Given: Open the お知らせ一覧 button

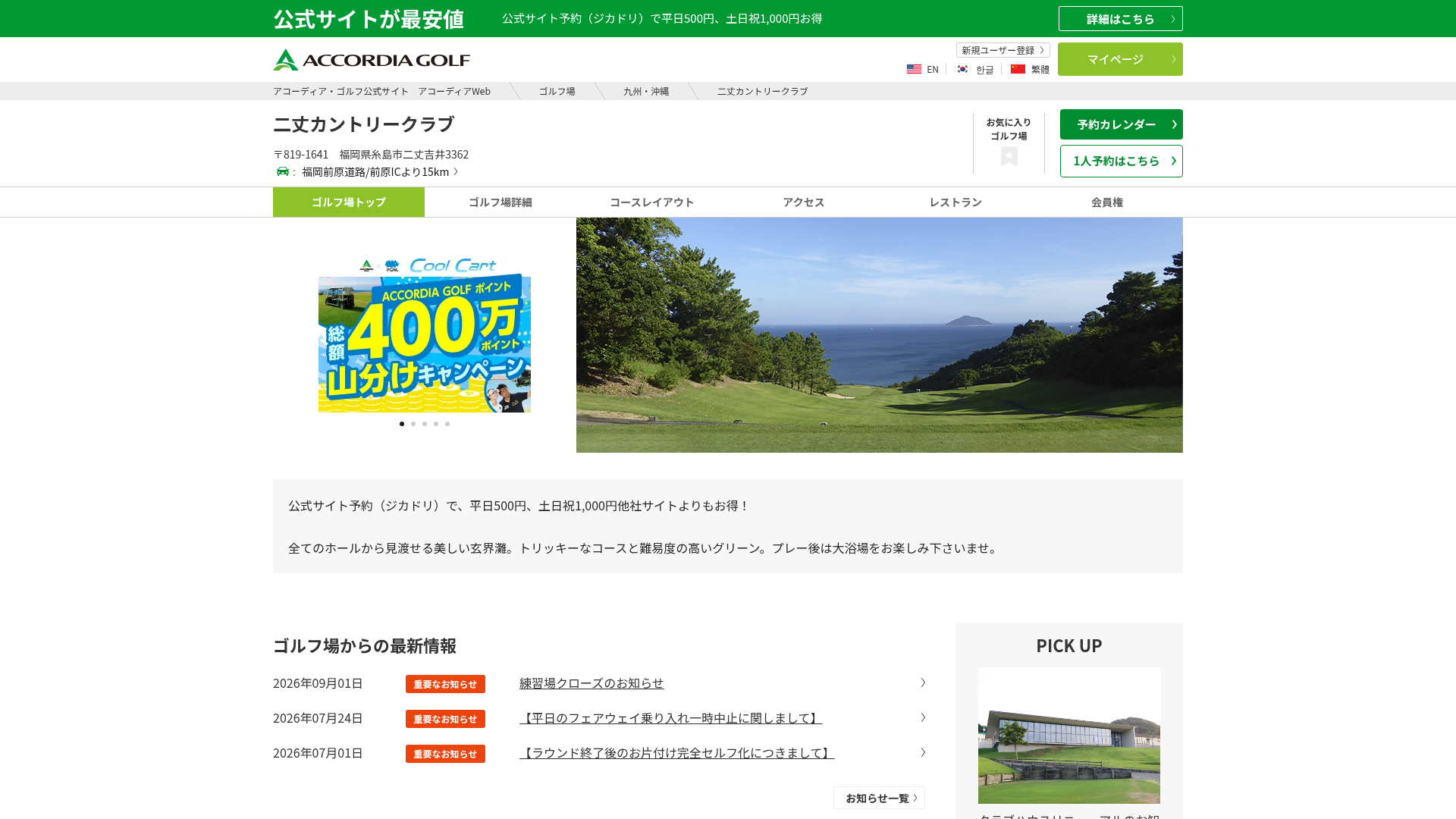Looking at the screenshot, I should pos(880,798).
